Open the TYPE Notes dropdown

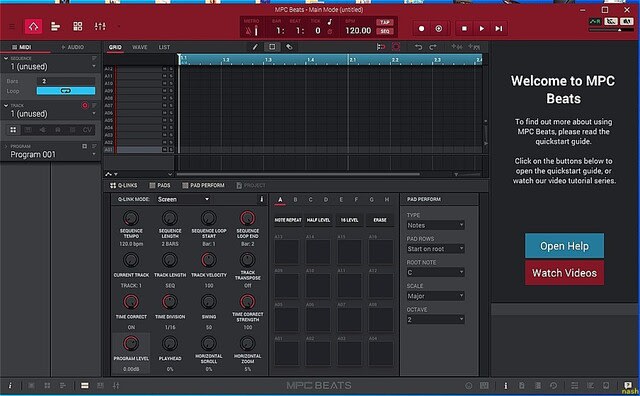click(435, 225)
